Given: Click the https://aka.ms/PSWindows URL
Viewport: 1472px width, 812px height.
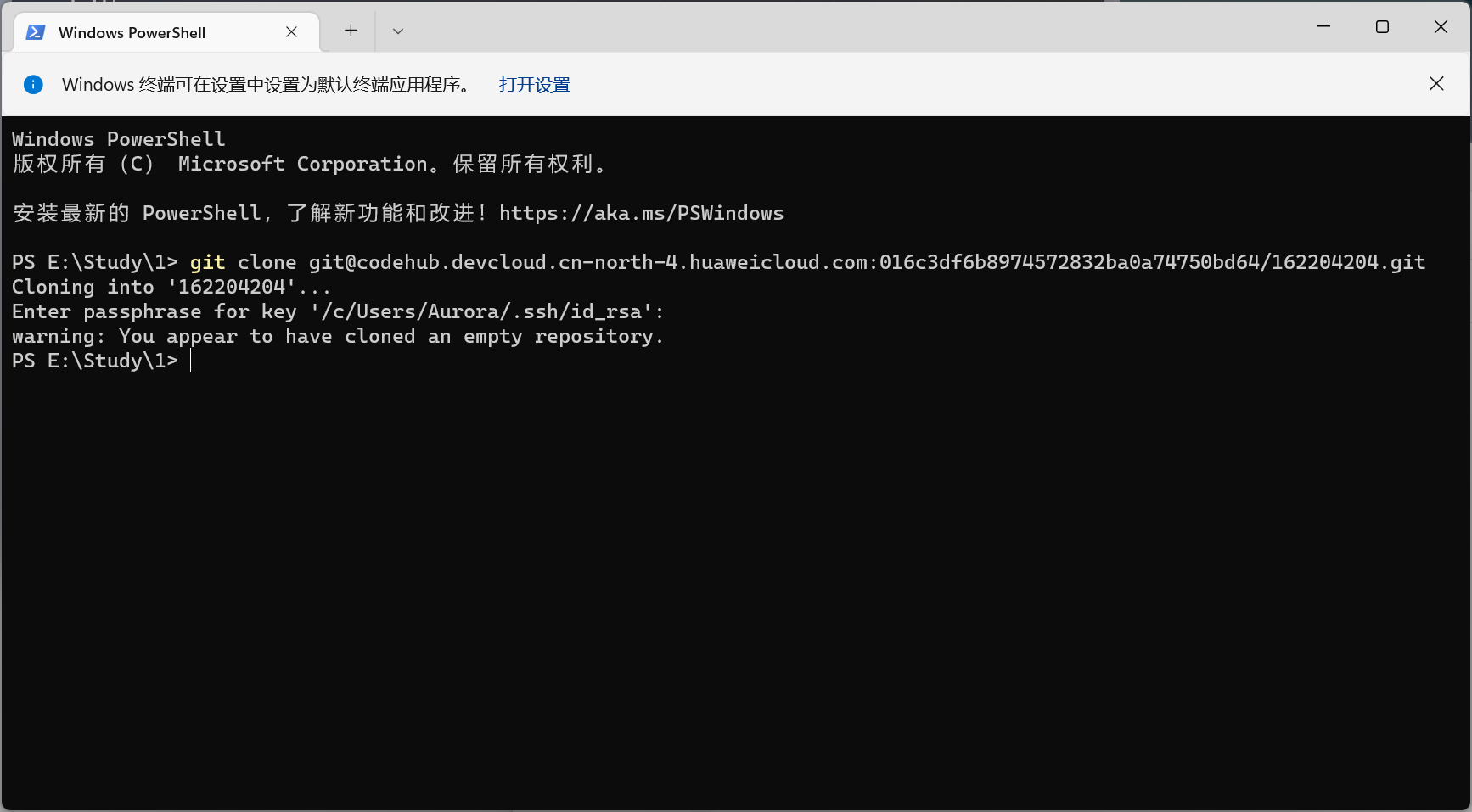Looking at the screenshot, I should click(641, 213).
